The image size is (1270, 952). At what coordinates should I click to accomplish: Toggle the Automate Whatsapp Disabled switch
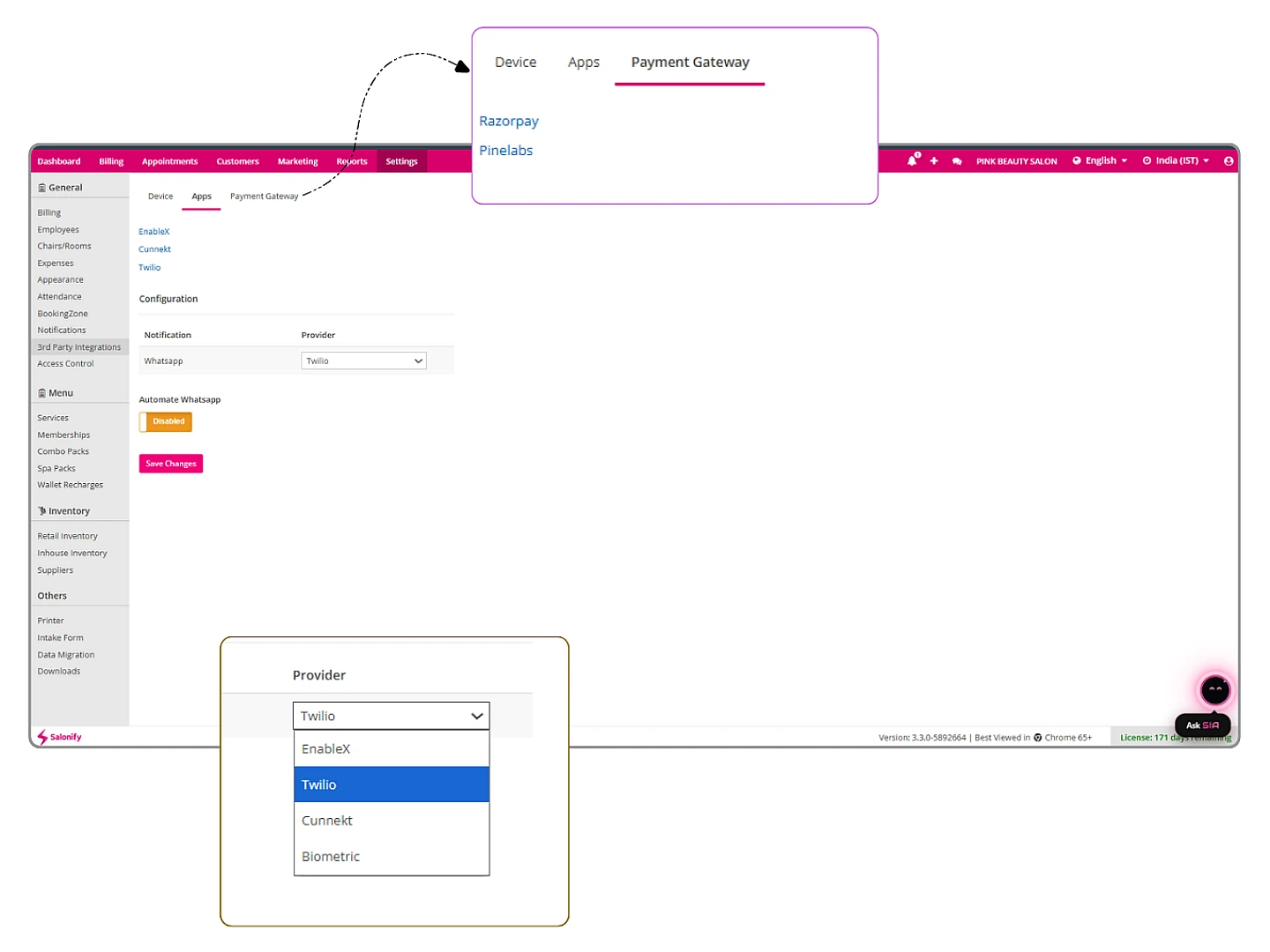[x=166, y=421]
